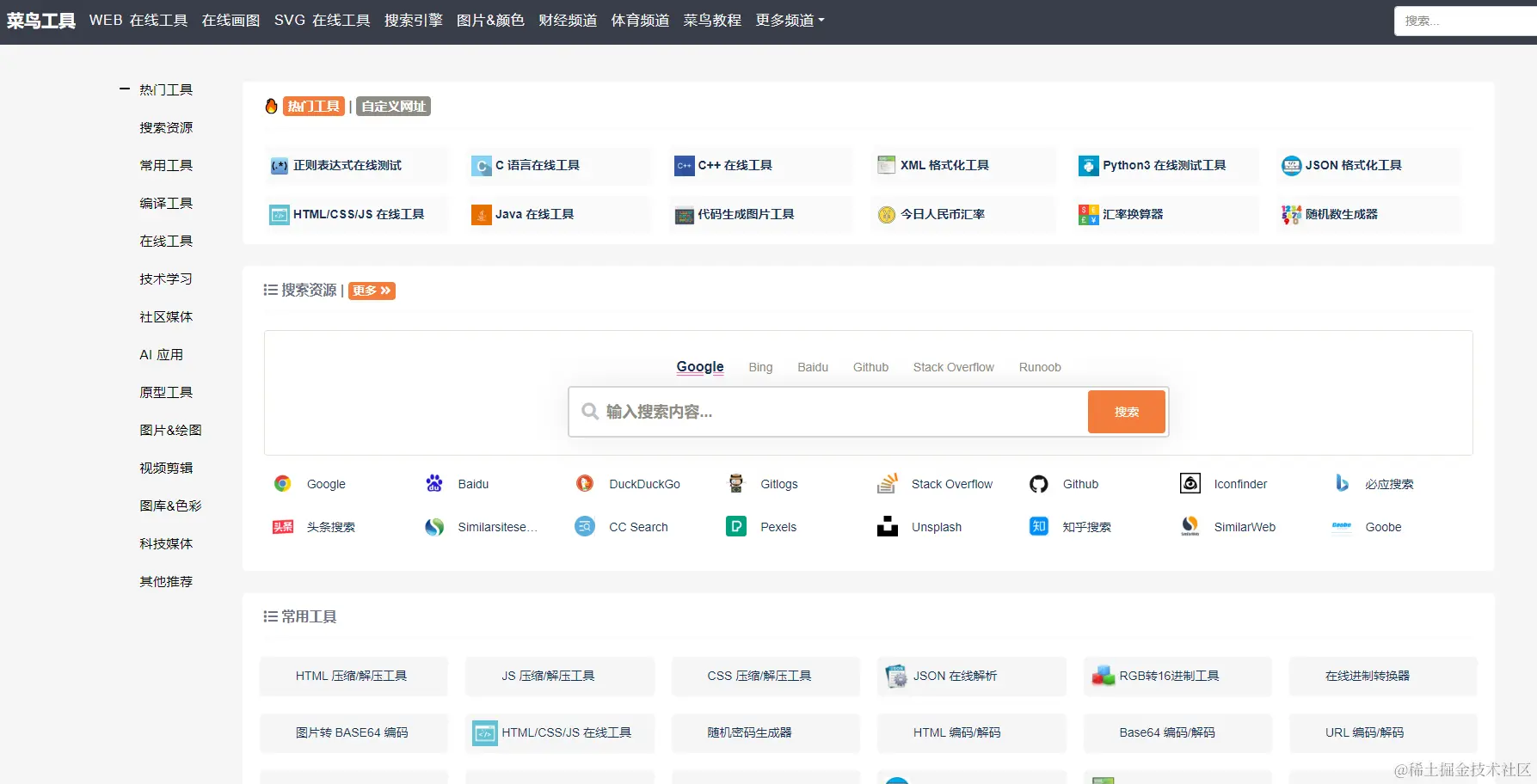1537x784 pixels.
Task: Click the Stack Overflow icon
Action: coord(887,483)
